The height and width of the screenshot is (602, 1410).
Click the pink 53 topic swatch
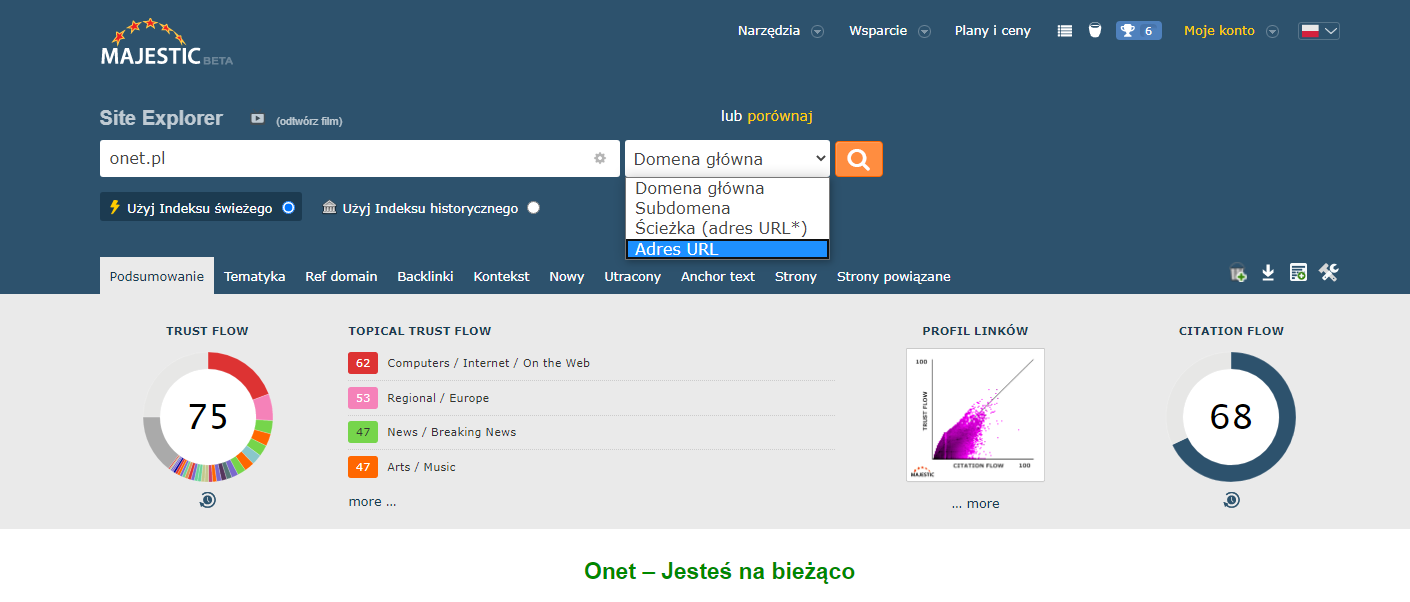362,398
